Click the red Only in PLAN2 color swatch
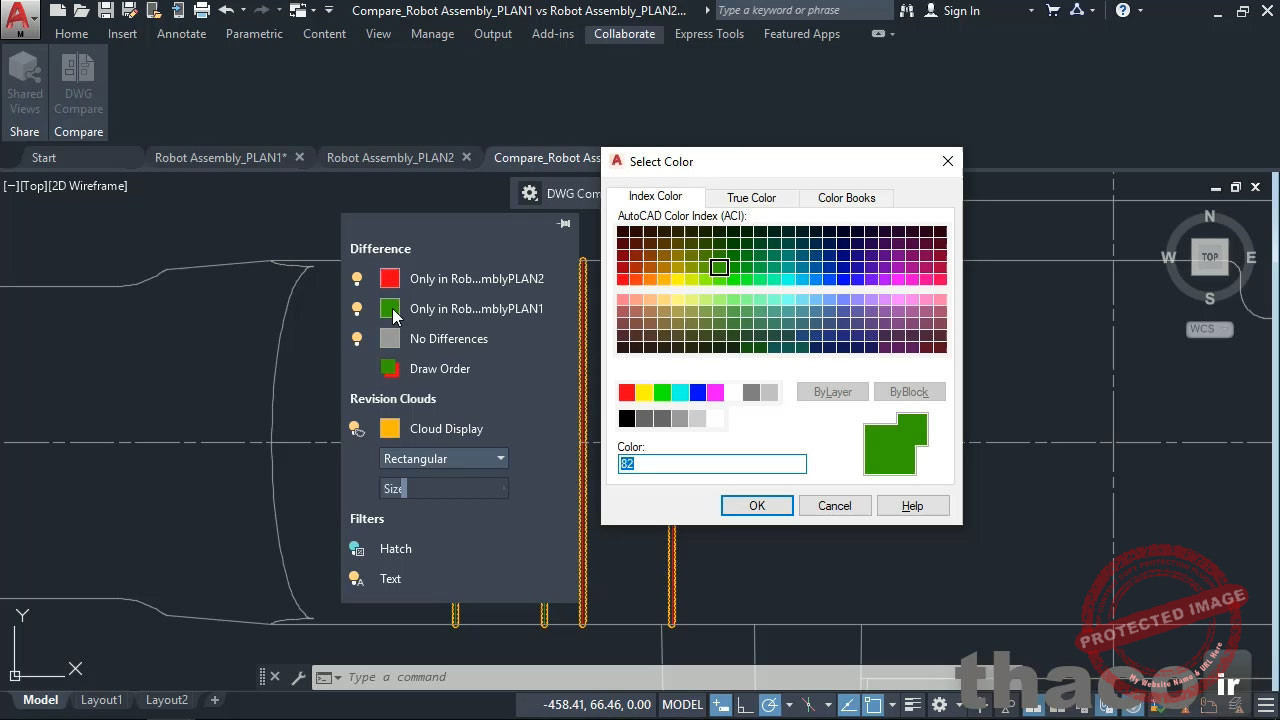Image resolution: width=1280 pixels, height=720 pixels. [390, 279]
